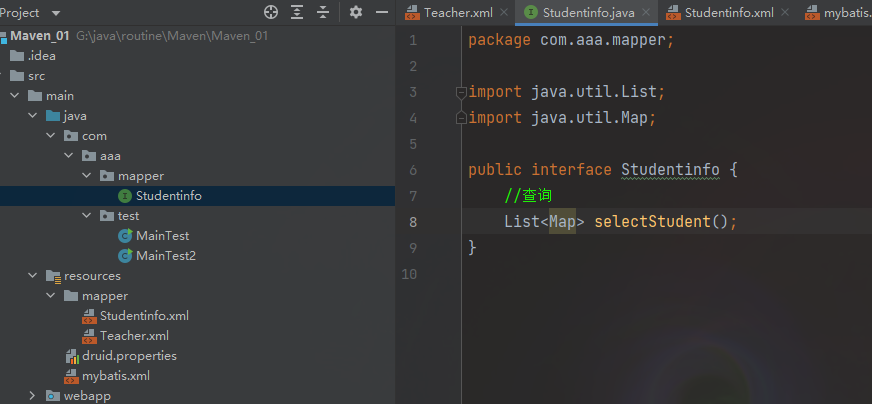
Task: Click the package com.aaa.mapper line
Action: click(571, 40)
